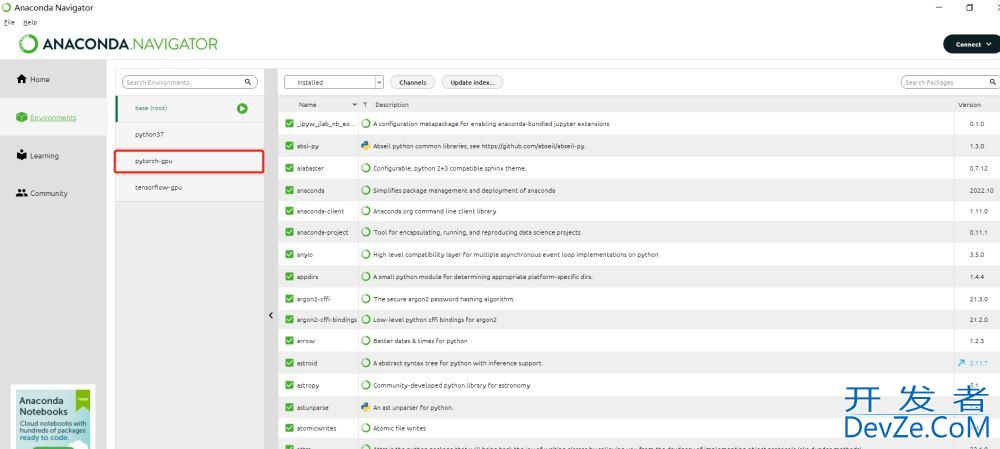Click the python icon beside absl-py description
Image resolution: width=1000 pixels, height=449 pixels.
coord(365,145)
